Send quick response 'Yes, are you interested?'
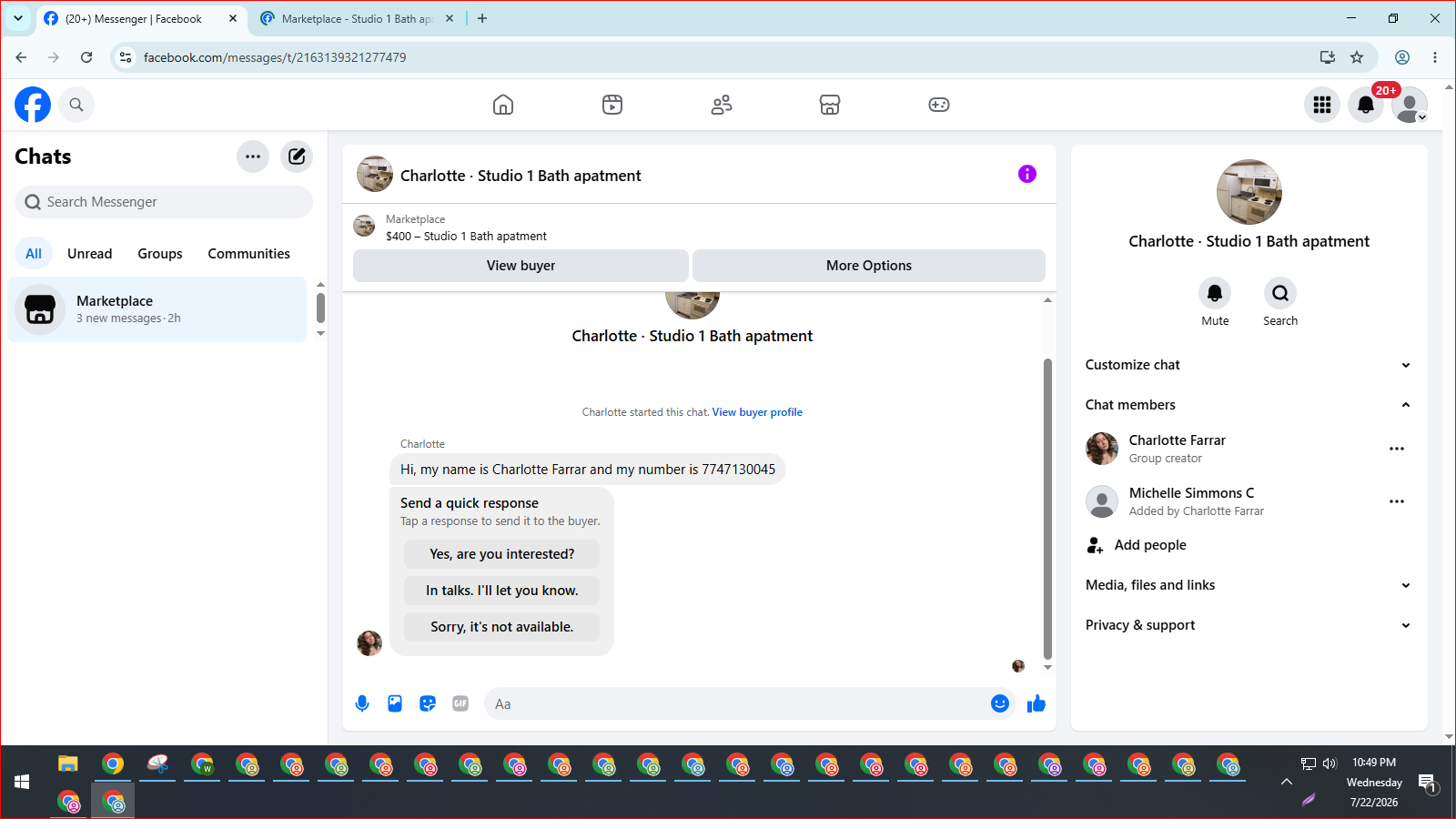1456x819 pixels. [502, 554]
